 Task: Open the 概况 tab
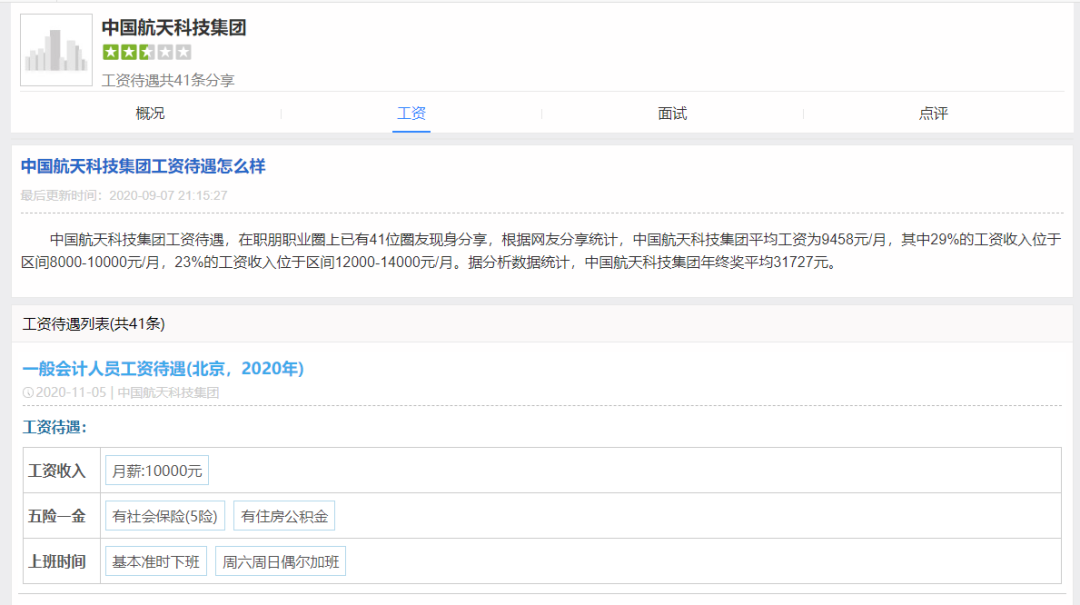150,113
